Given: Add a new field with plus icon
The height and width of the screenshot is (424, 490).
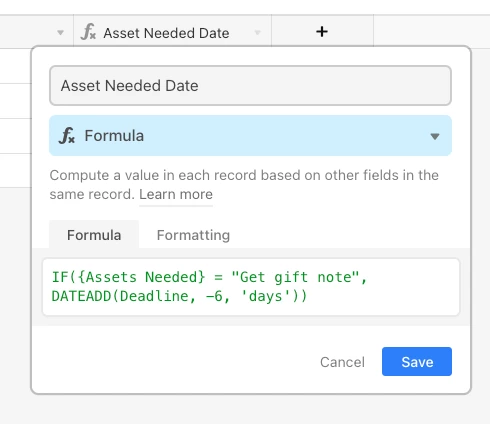Looking at the screenshot, I should tap(322, 32).
